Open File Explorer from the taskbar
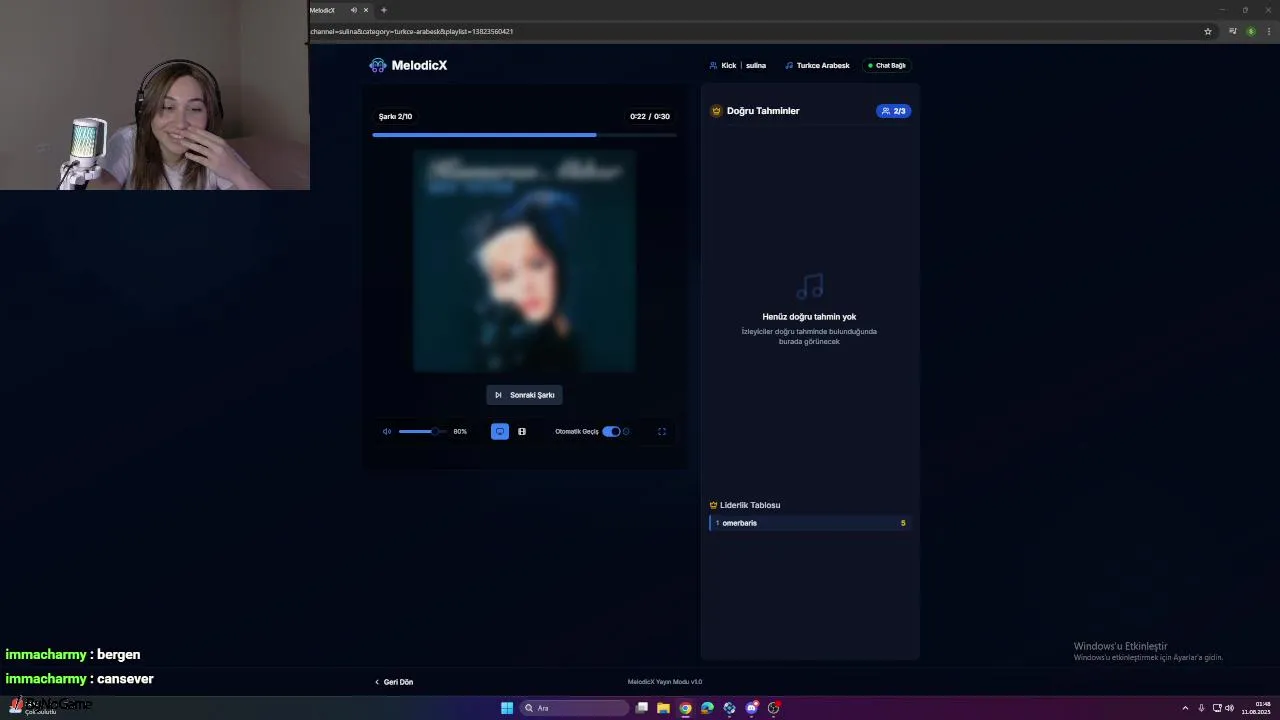 663,708
